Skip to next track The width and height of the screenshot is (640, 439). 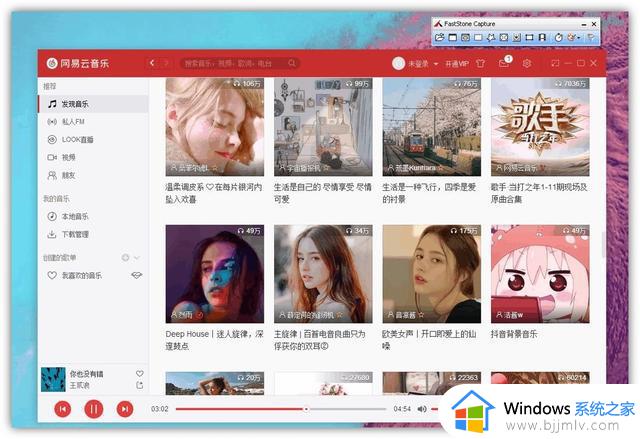coord(125,409)
